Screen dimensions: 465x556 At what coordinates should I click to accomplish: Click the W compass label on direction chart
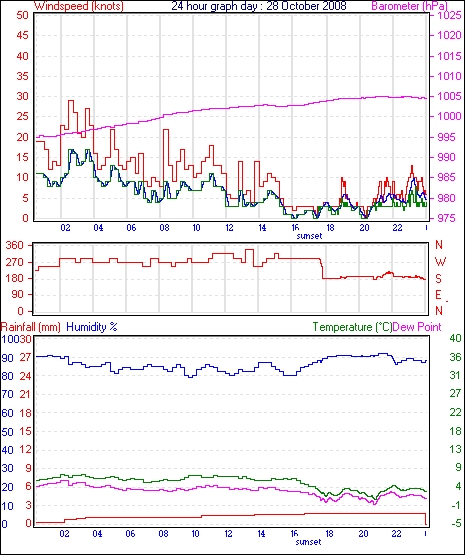440,262
